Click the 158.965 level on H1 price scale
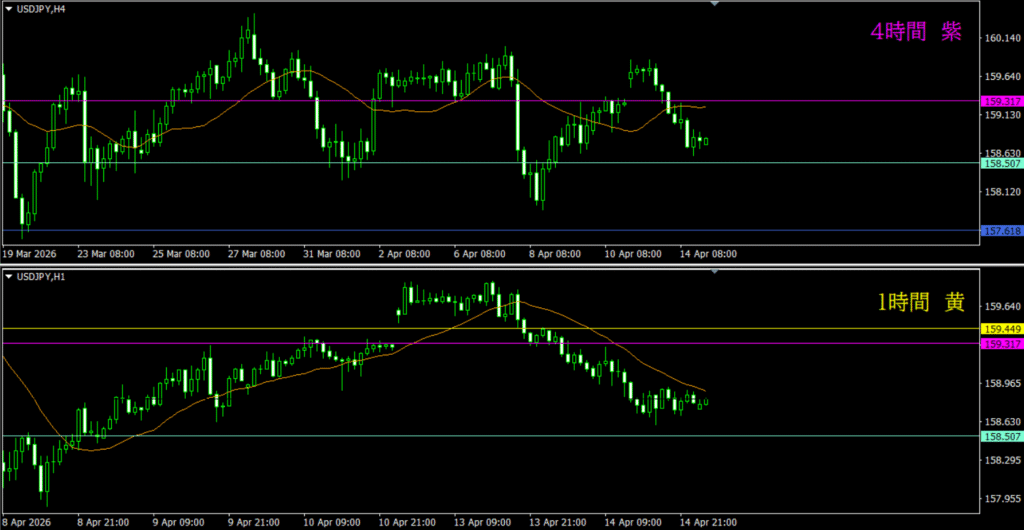 [1002, 383]
